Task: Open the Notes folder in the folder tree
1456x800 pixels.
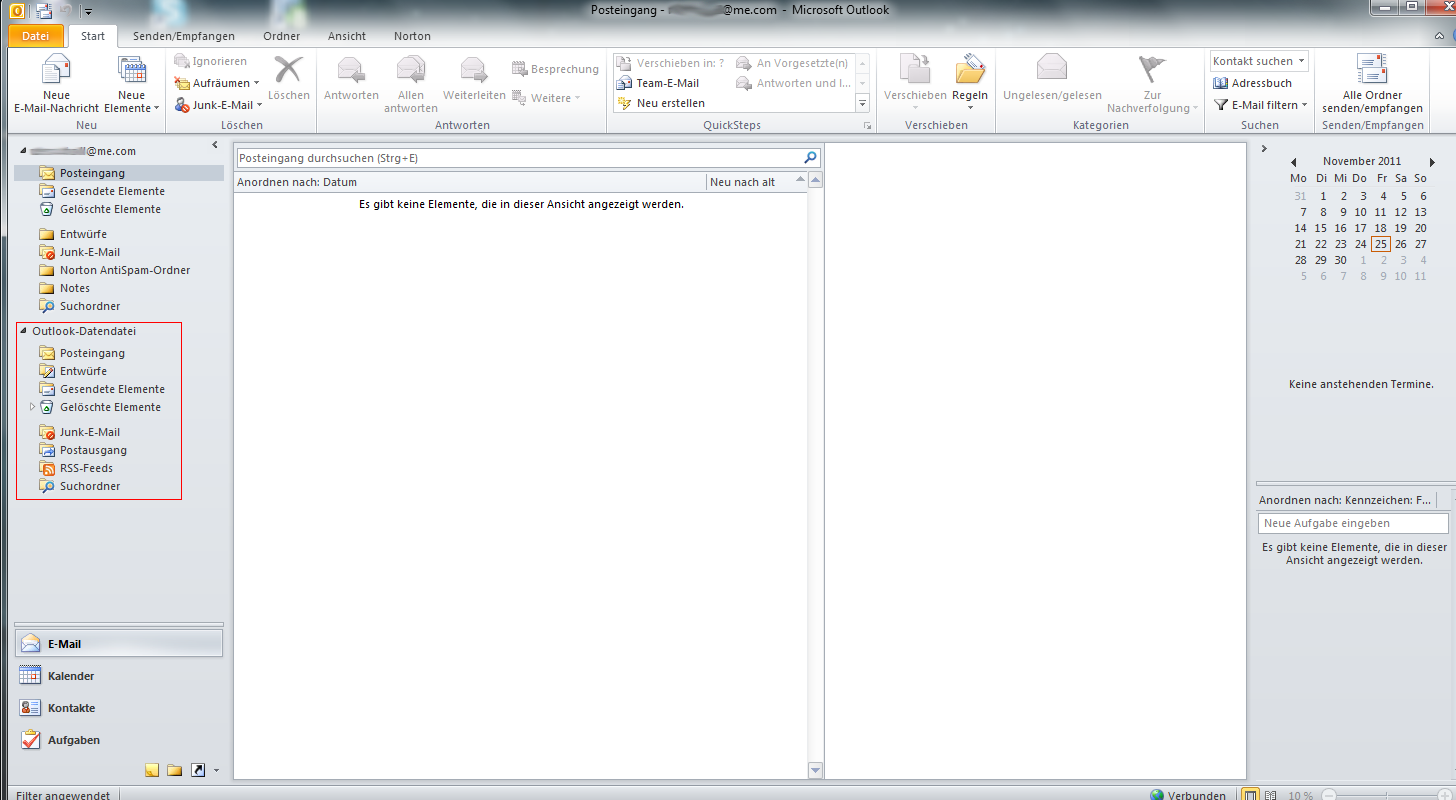Action: tap(75, 288)
